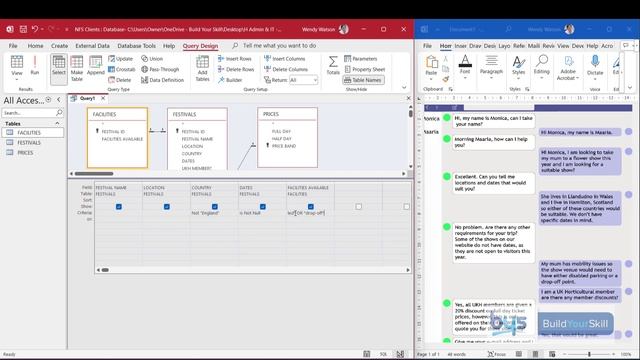Open the PRICES table in navigation pane
This screenshot has width=640, height=360.
click(x=33, y=153)
